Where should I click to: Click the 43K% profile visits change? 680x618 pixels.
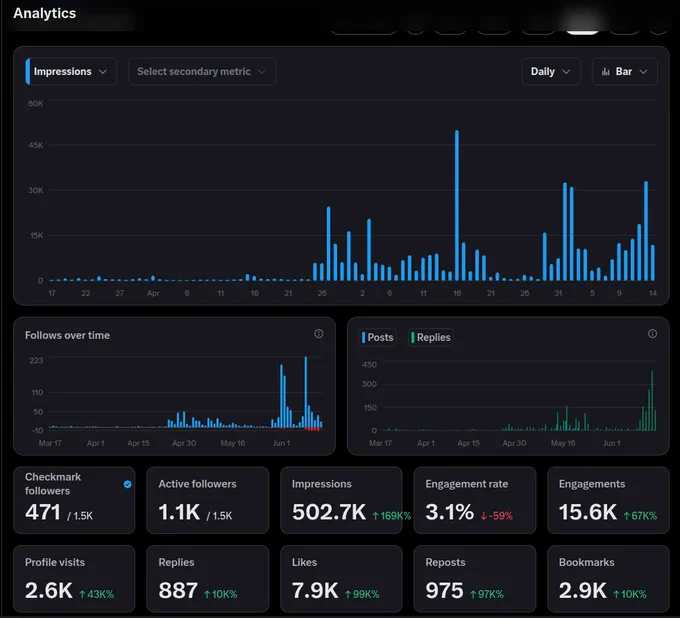click(x=96, y=594)
